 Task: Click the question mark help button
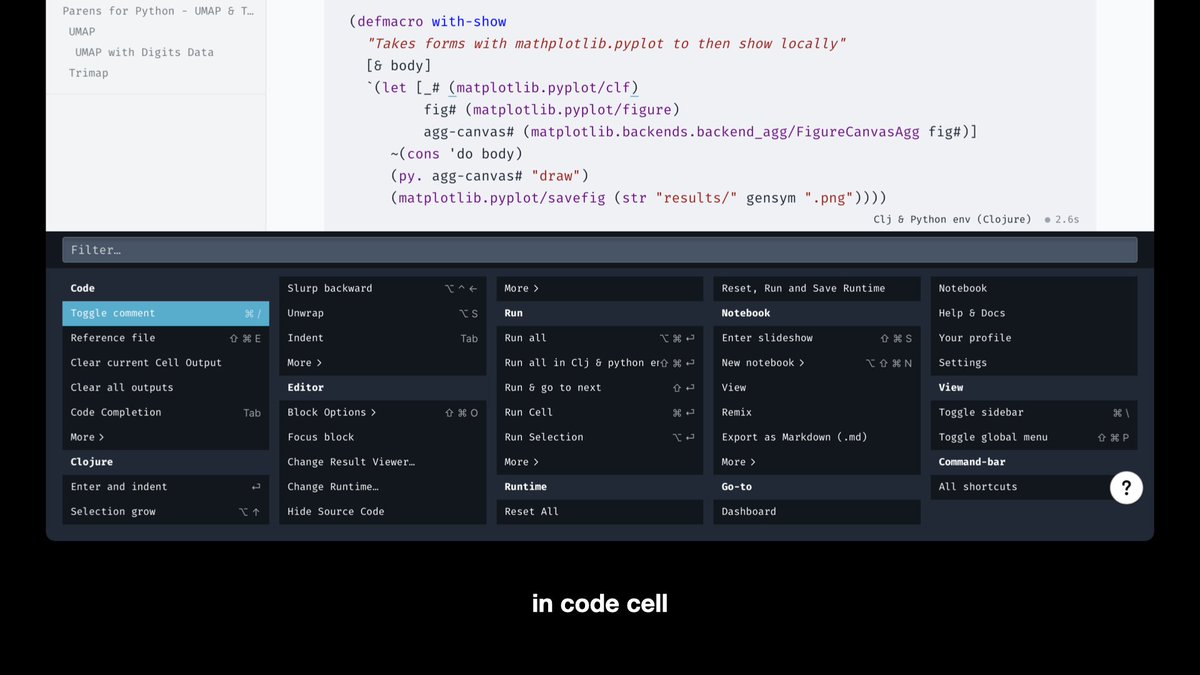(1126, 487)
